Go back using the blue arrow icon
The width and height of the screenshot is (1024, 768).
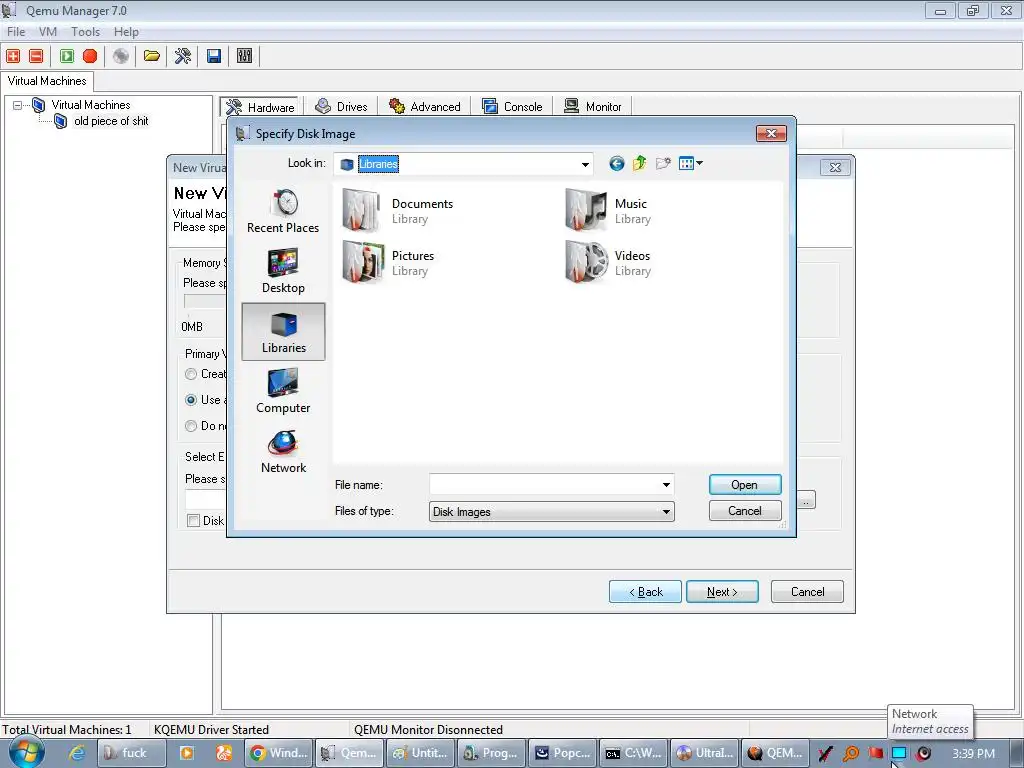[x=616, y=163]
